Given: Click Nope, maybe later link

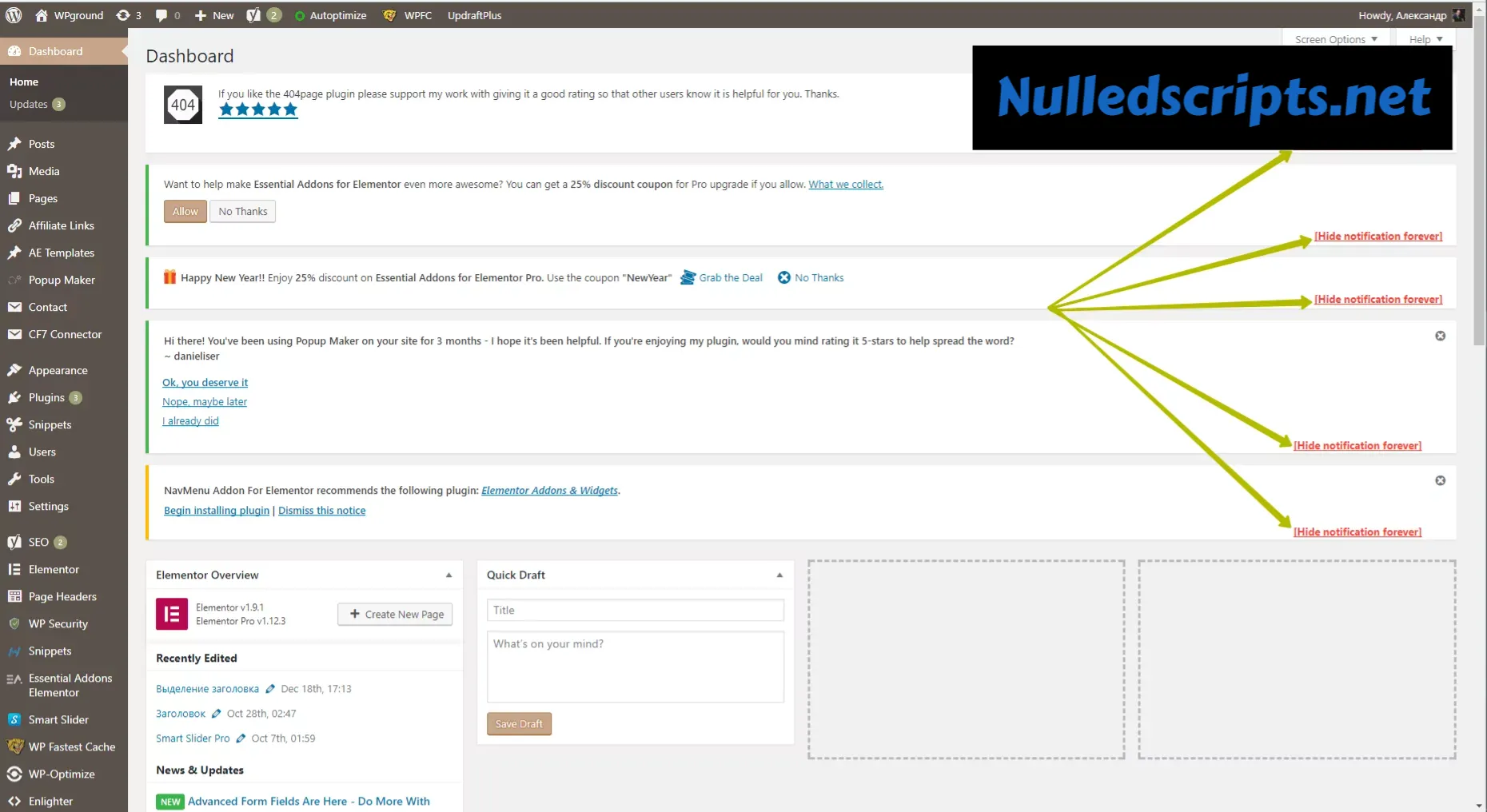Looking at the screenshot, I should click(x=205, y=402).
